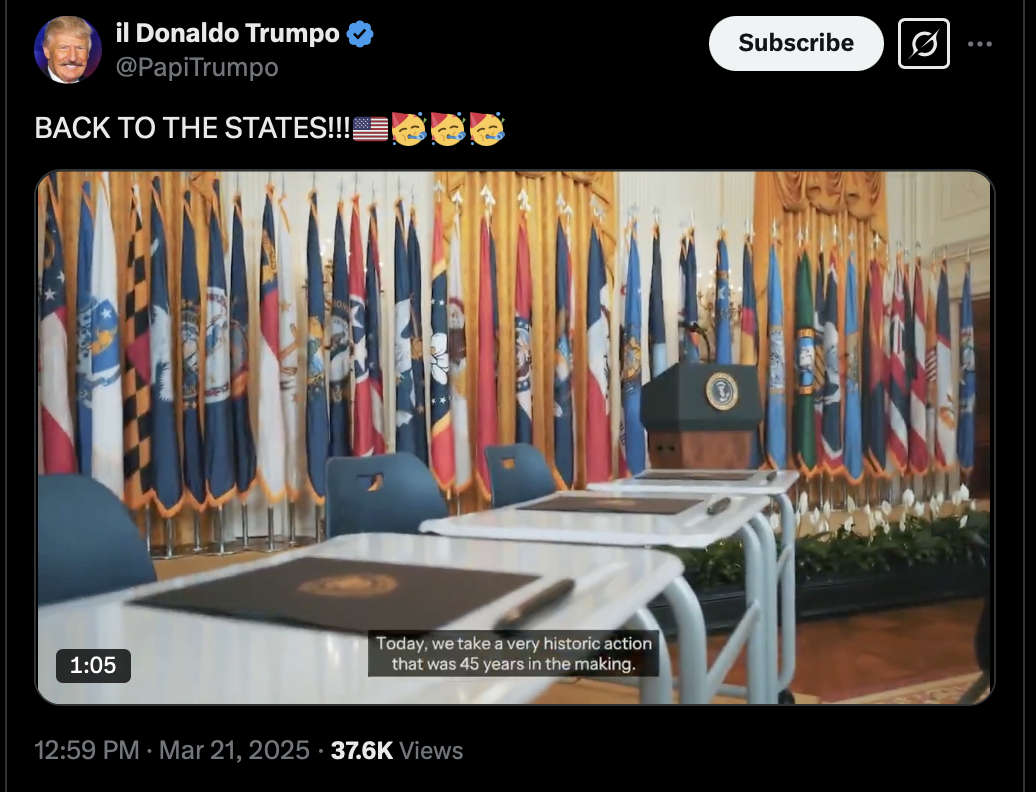Click the il Donaldo Trumpo profile avatar
The width and height of the screenshot is (1036, 792).
67,50
